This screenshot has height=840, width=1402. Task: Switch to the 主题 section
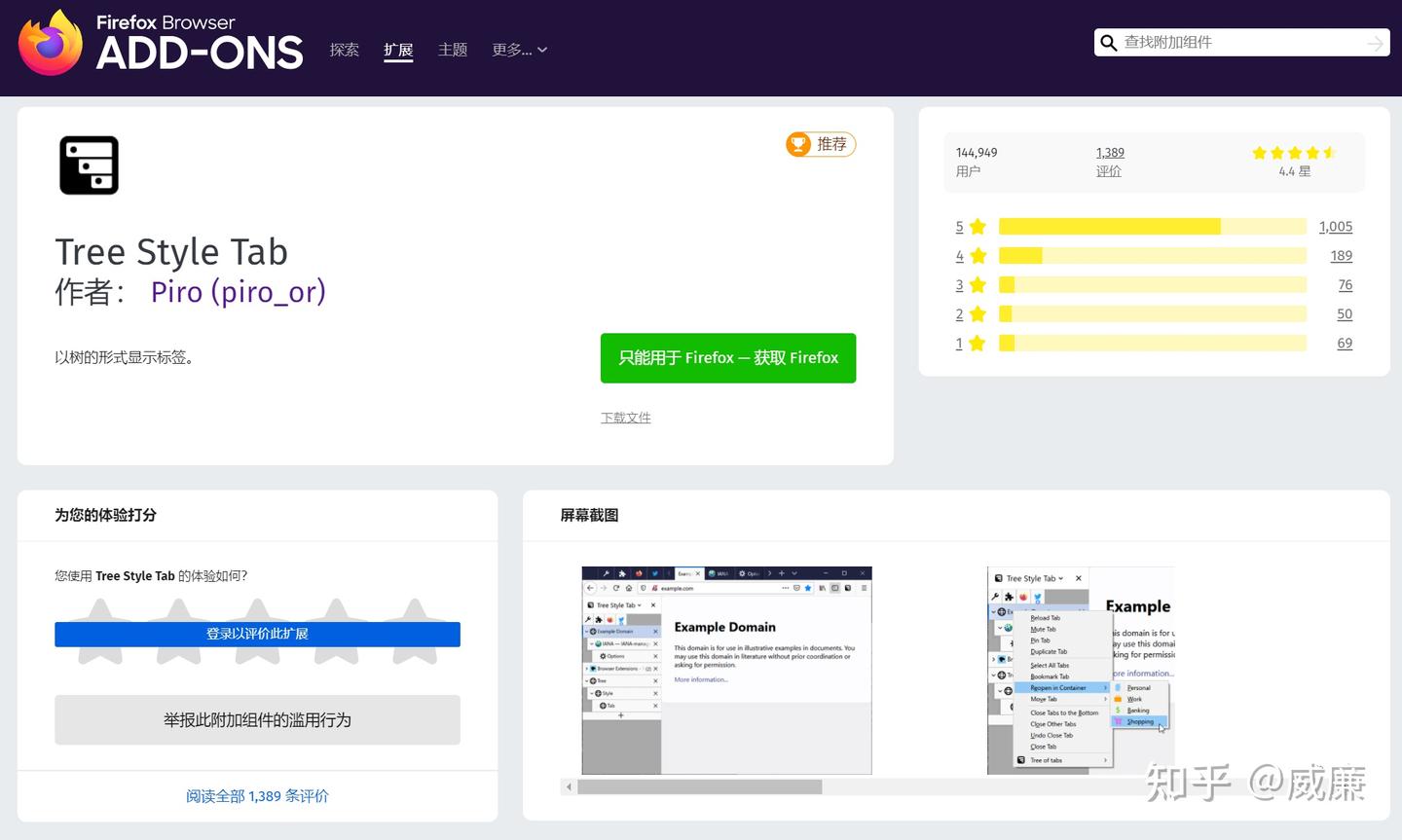tap(453, 50)
